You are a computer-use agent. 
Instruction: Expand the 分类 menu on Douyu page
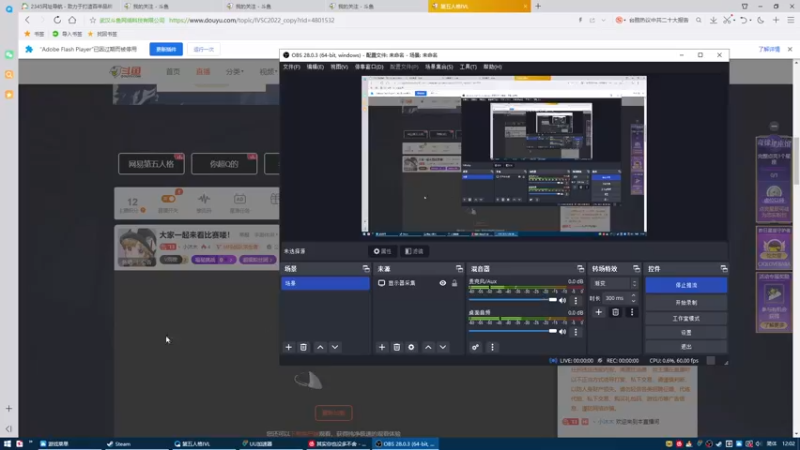point(235,71)
